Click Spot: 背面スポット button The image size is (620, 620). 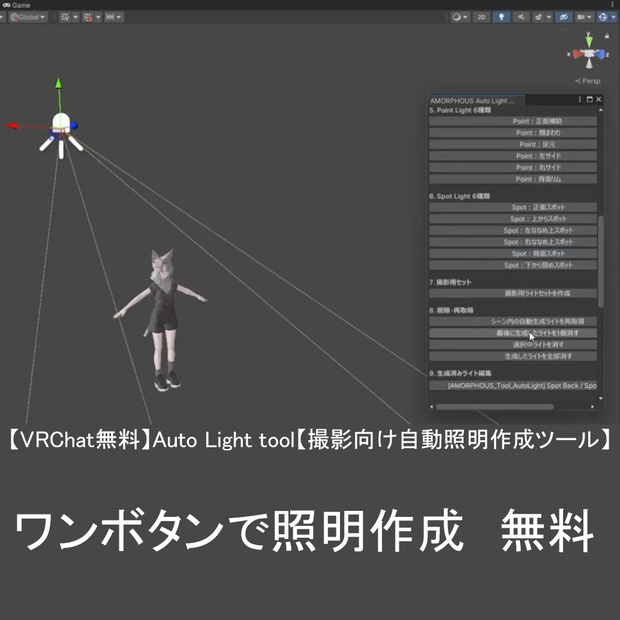[x=513, y=253]
